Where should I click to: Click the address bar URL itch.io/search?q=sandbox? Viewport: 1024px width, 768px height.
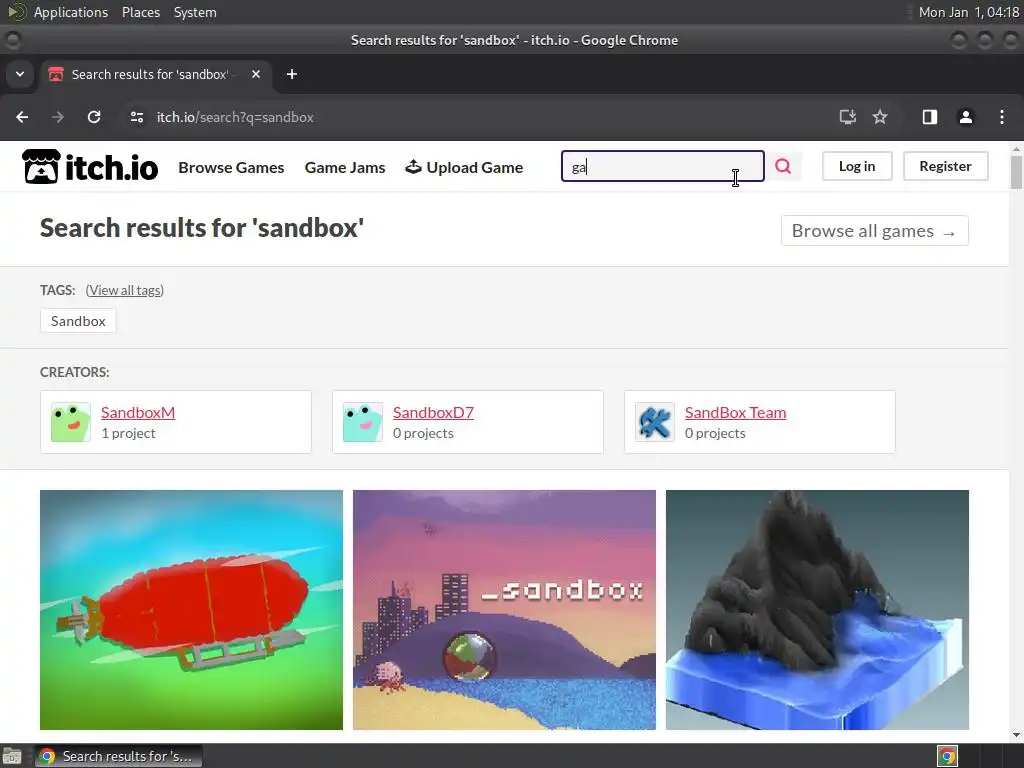tap(235, 117)
